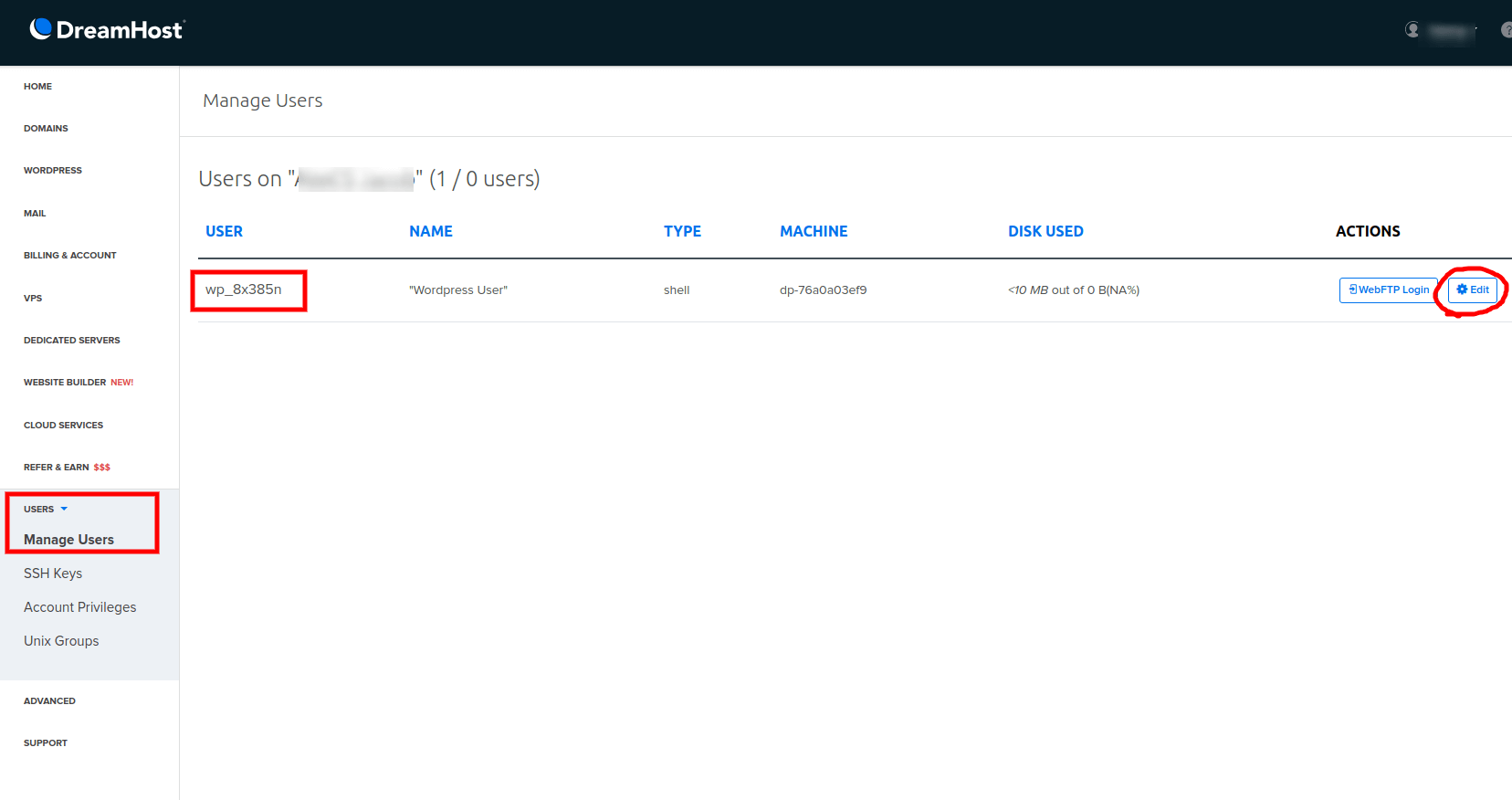Image resolution: width=1512 pixels, height=800 pixels.
Task: Open the Support menu
Action: pos(46,743)
